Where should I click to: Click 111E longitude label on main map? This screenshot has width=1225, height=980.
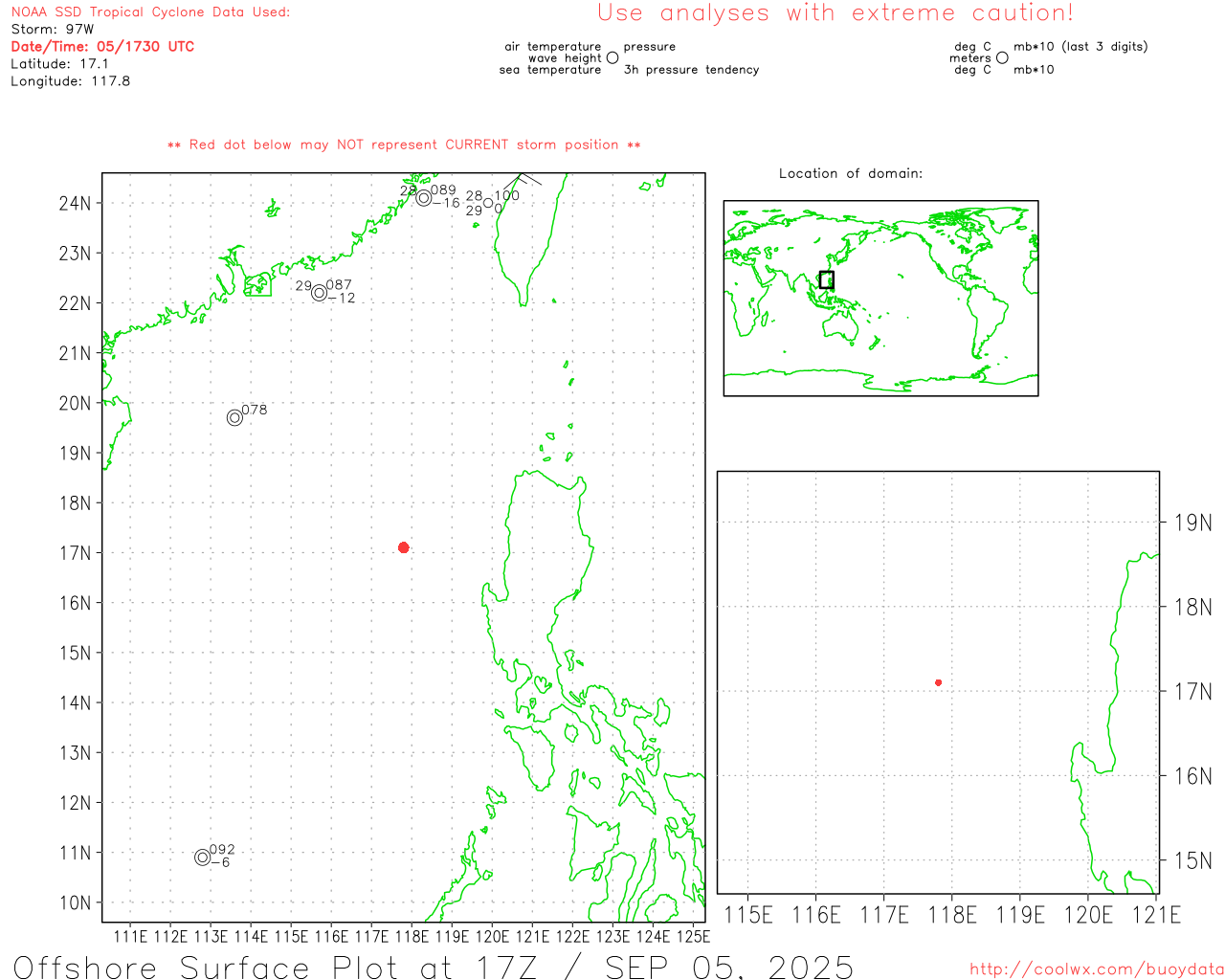(131, 936)
